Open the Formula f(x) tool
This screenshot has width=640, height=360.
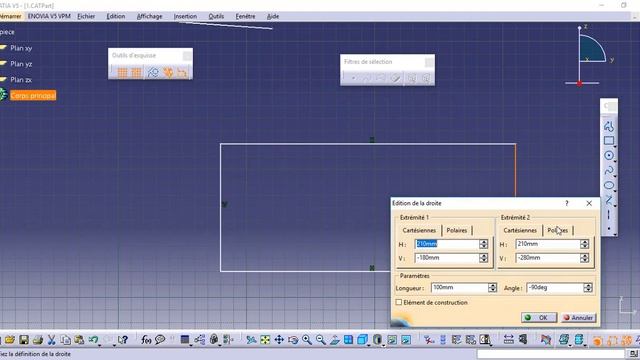[146, 340]
